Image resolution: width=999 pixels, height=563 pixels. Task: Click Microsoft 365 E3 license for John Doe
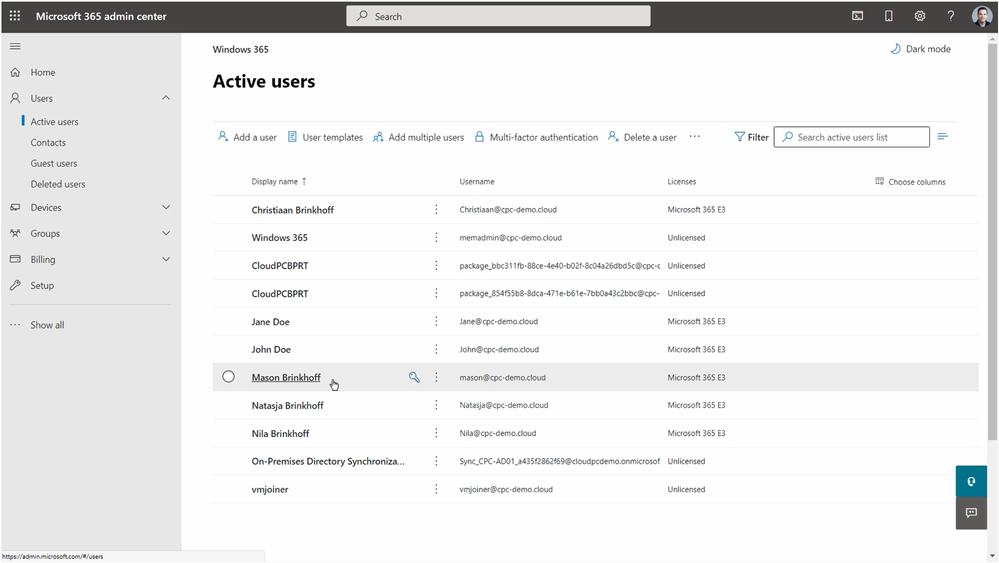[696, 350]
